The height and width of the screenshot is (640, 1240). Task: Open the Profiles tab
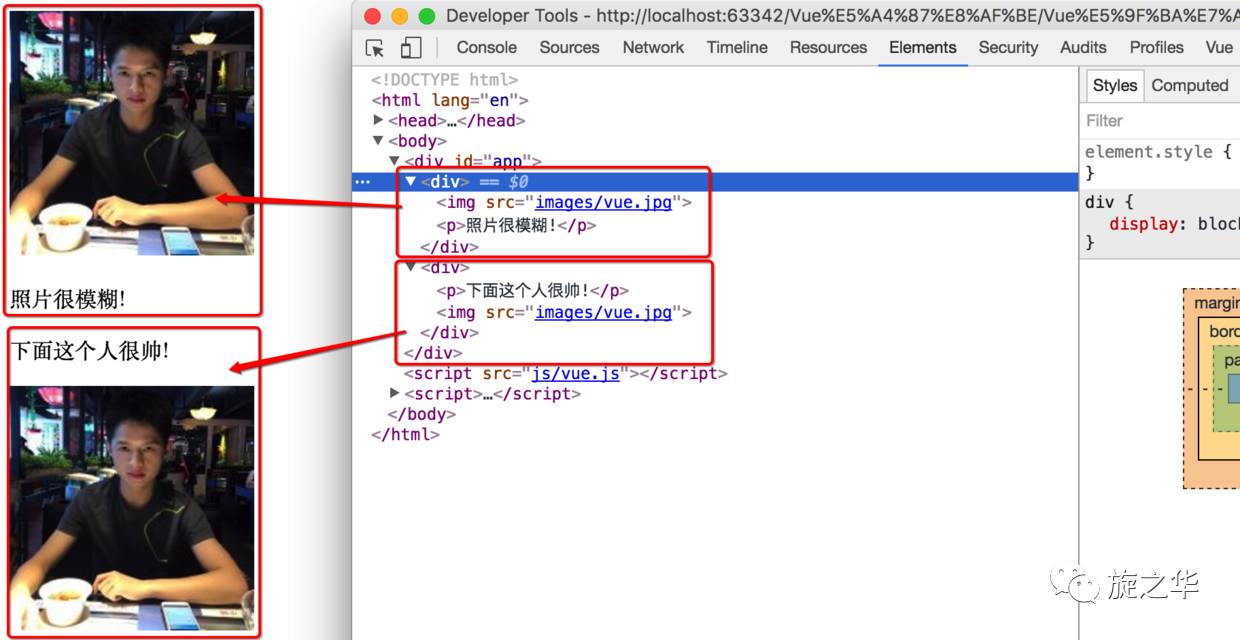[x=1156, y=47]
